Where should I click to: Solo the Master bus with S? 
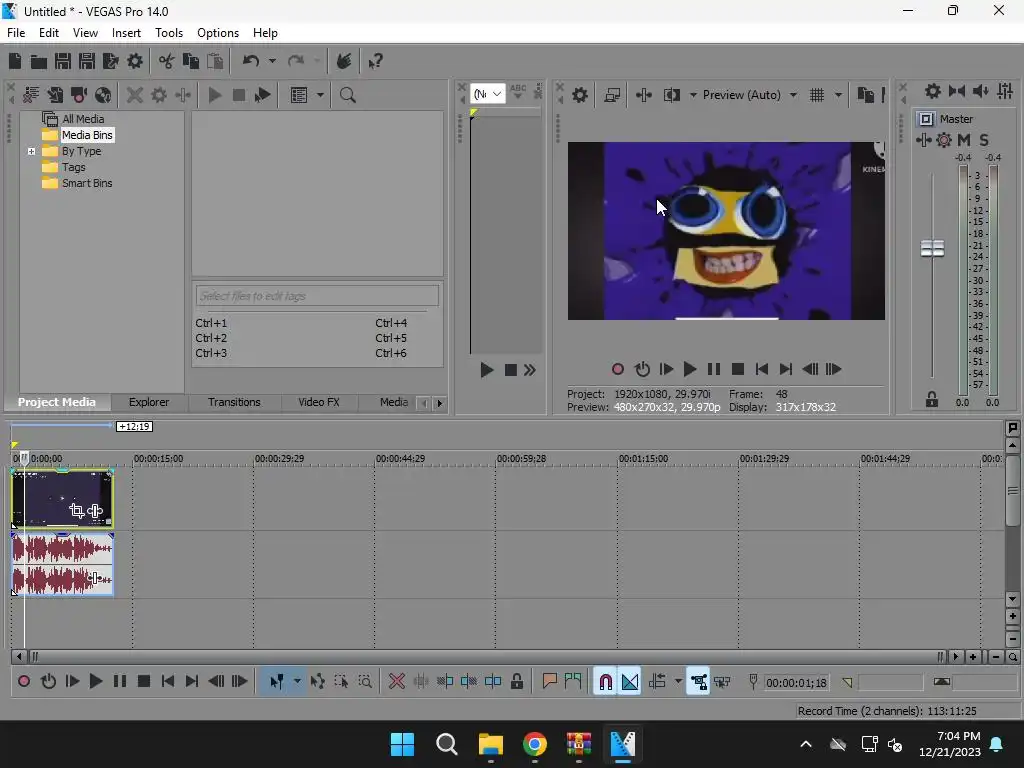tap(984, 140)
